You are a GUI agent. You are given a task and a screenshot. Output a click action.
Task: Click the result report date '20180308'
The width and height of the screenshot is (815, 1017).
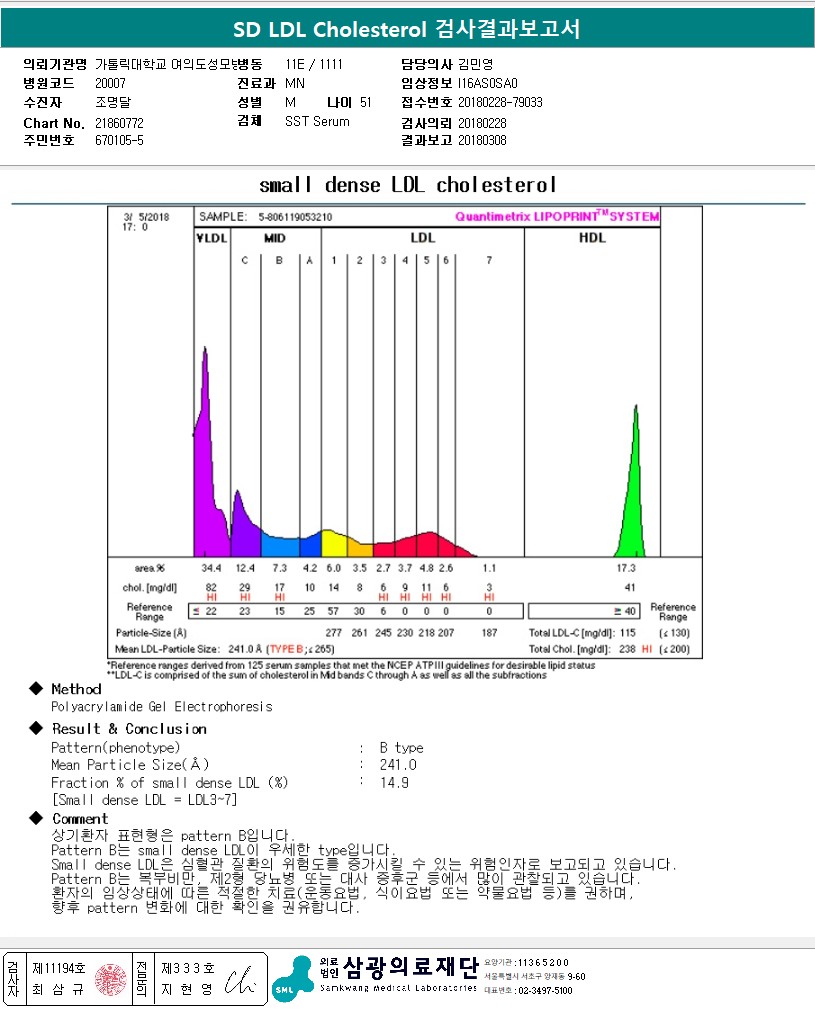482,140
